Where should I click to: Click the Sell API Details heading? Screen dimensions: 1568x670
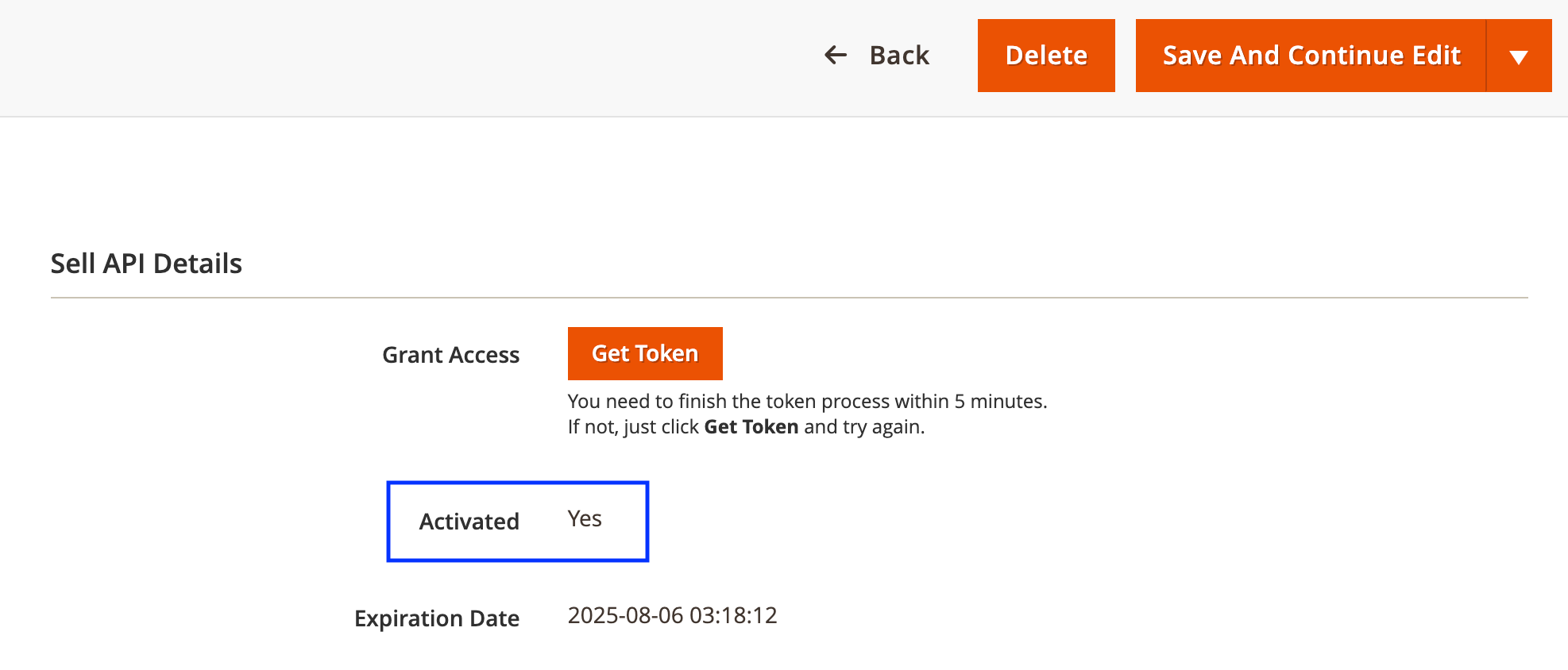pos(146,263)
